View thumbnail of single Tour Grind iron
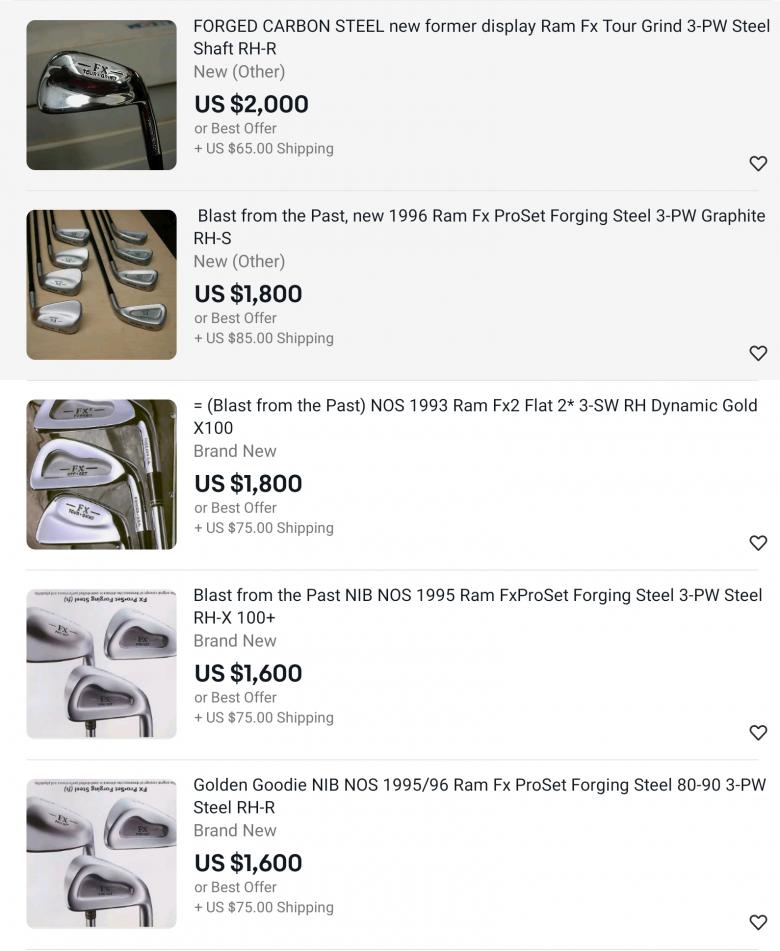The width and height of the screenshot is (780, 951). pyautogui.click(x=101, y=95)
